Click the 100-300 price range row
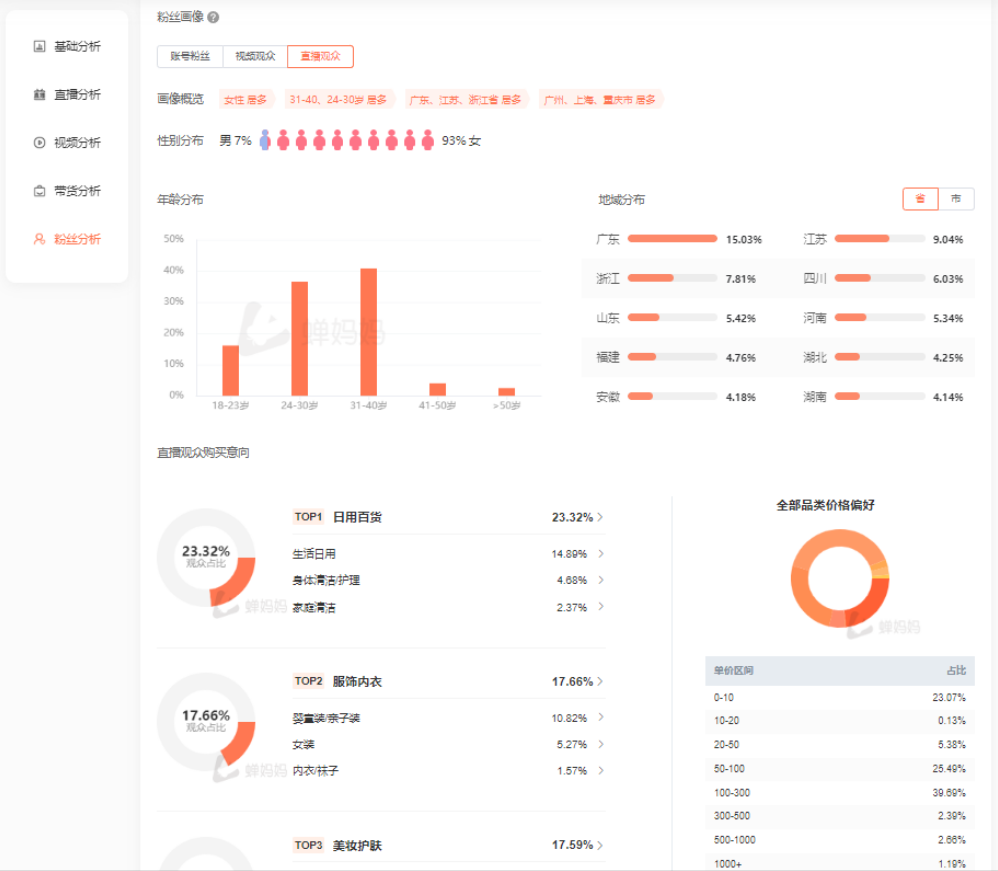 [840, 793]
